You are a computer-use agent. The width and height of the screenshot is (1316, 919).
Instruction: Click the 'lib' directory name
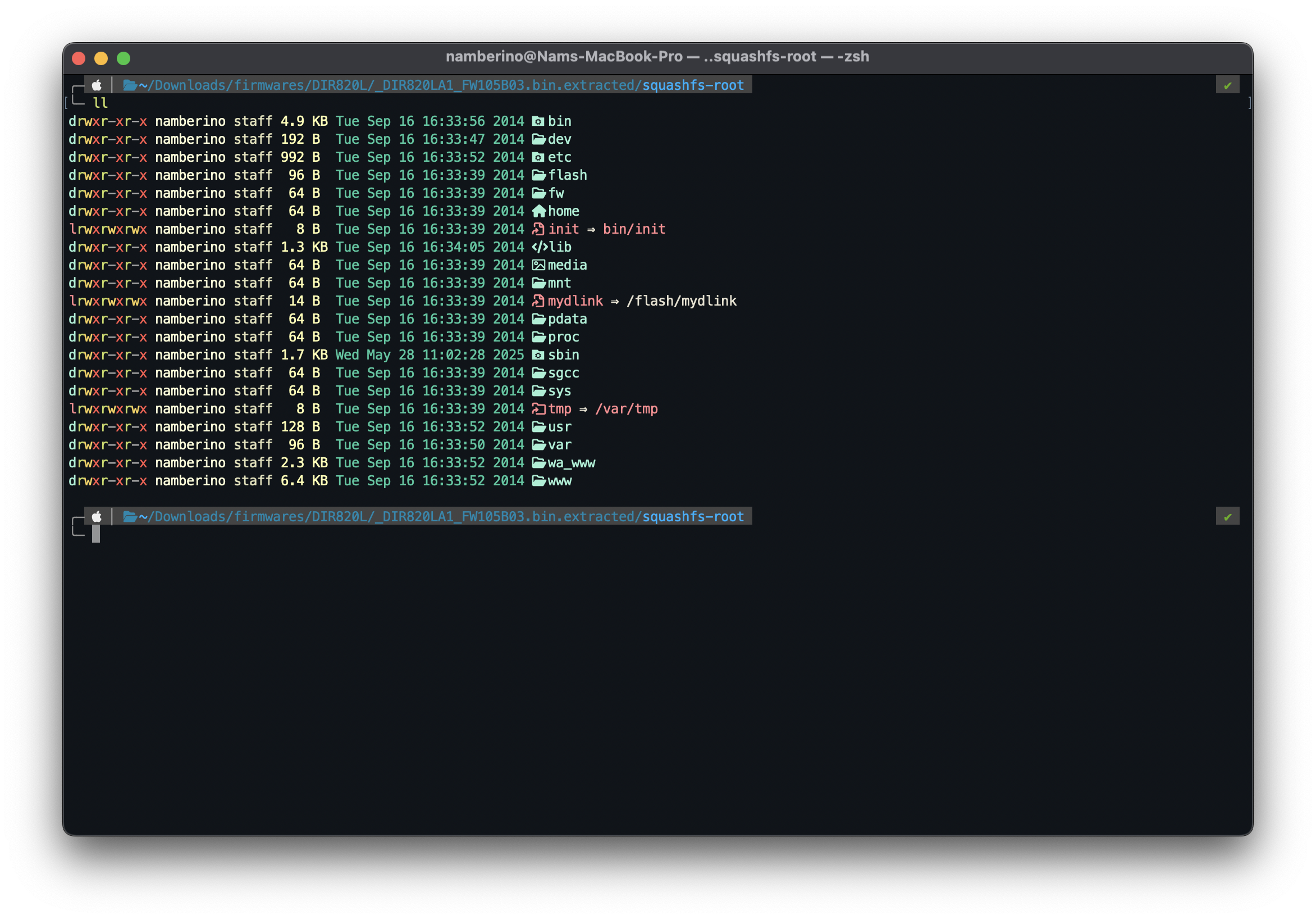(560, 247)
